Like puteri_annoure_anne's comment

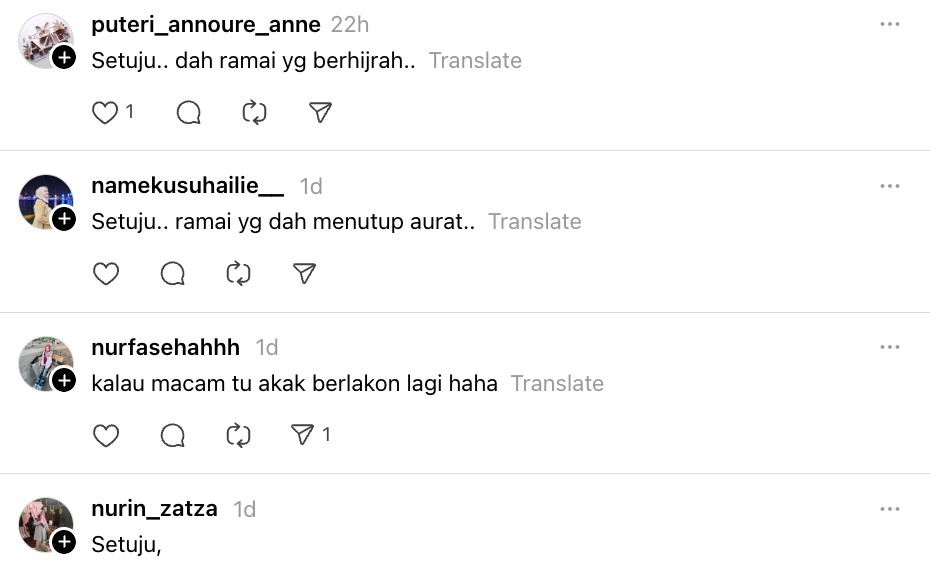(106, 113)
